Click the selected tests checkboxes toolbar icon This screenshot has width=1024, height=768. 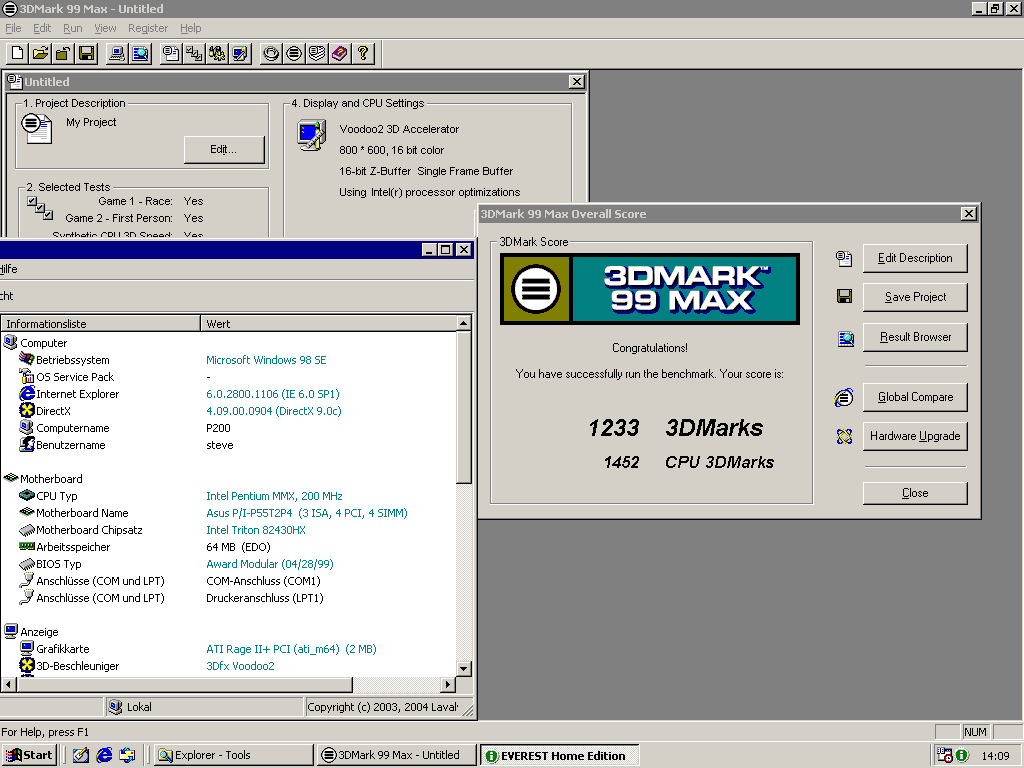[x=194, y=54]
